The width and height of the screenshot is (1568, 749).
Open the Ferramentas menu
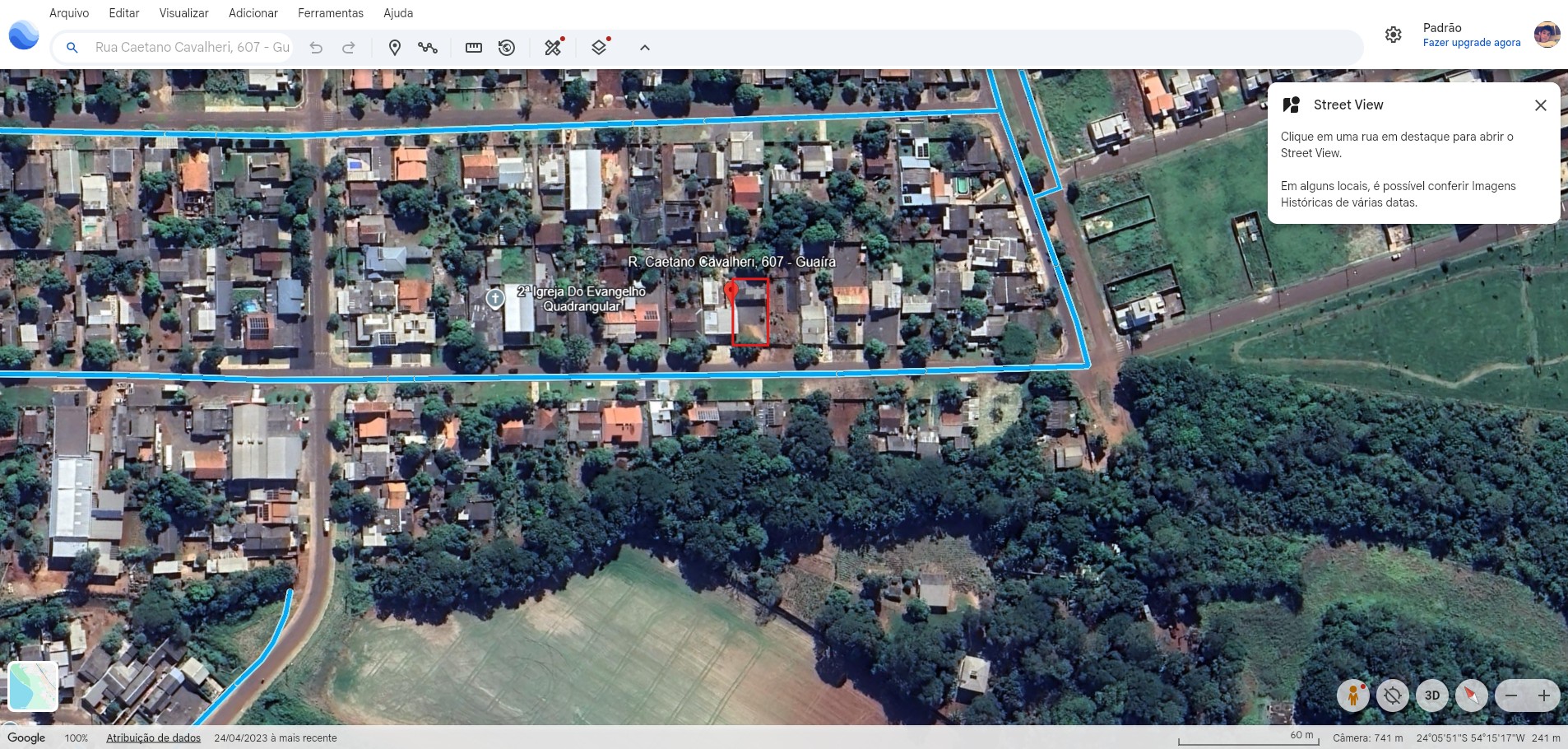[x=330, y=13]
